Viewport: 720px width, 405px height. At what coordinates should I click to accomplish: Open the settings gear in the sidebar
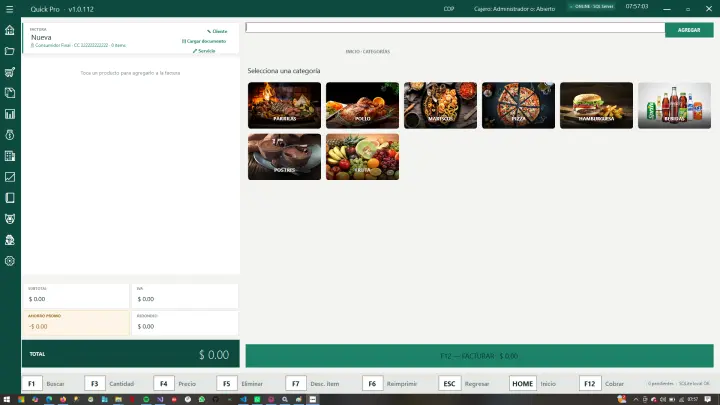pos(10,261)
